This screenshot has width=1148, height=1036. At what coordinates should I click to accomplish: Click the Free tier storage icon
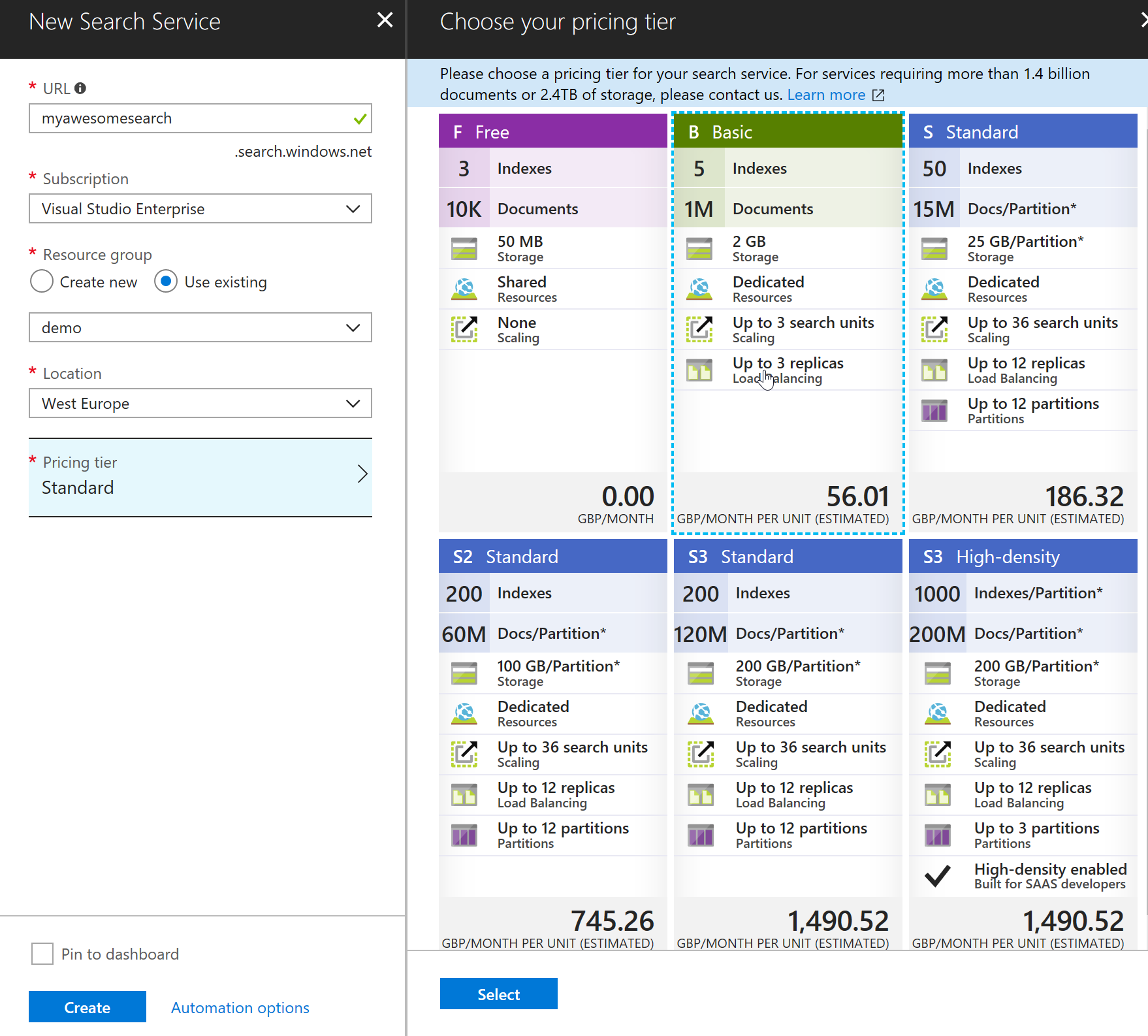464,248
